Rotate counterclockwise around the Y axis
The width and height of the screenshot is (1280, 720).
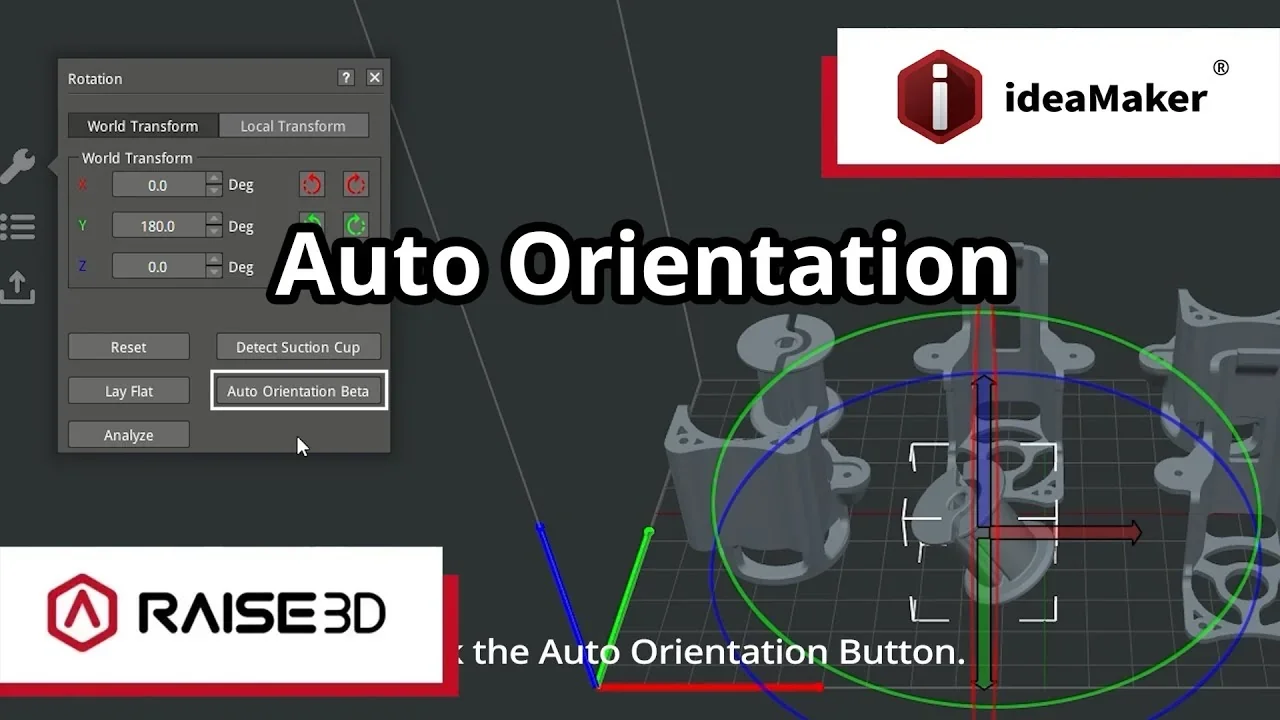[x=311, y=225]
